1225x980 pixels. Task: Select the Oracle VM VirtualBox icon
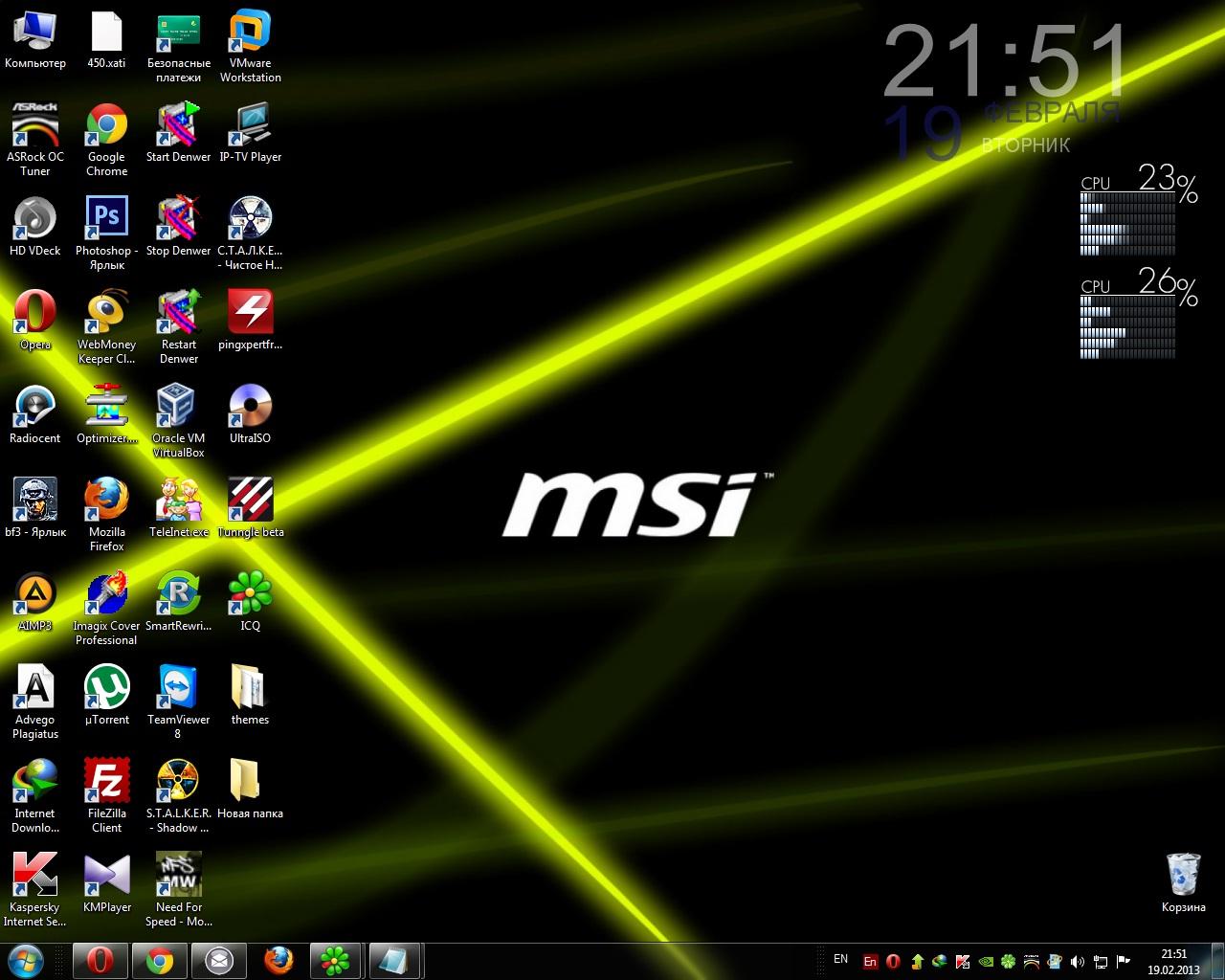click(x=178, y=407)
